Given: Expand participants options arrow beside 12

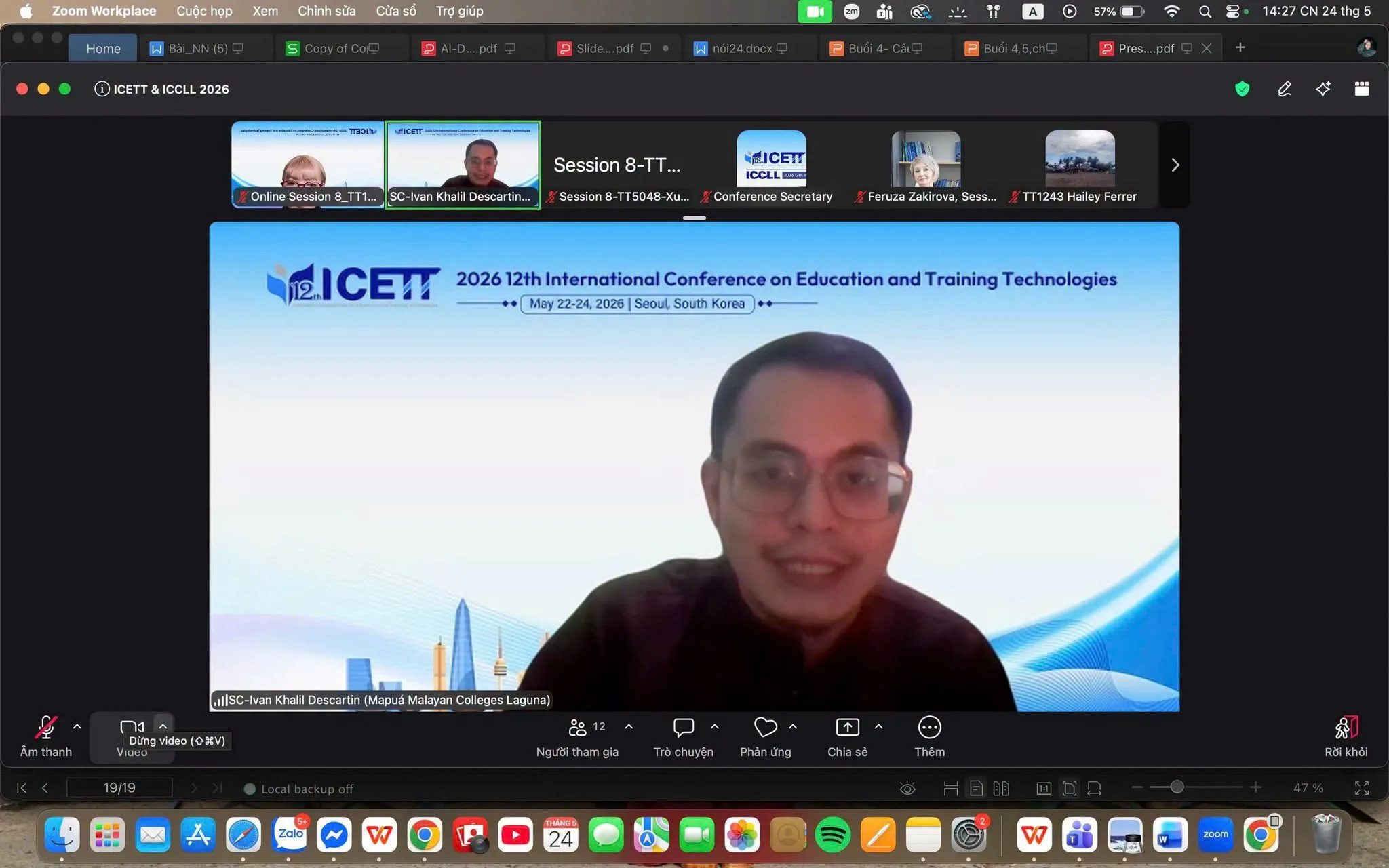Looking at the screenshot, I should (x=629, y=726).
